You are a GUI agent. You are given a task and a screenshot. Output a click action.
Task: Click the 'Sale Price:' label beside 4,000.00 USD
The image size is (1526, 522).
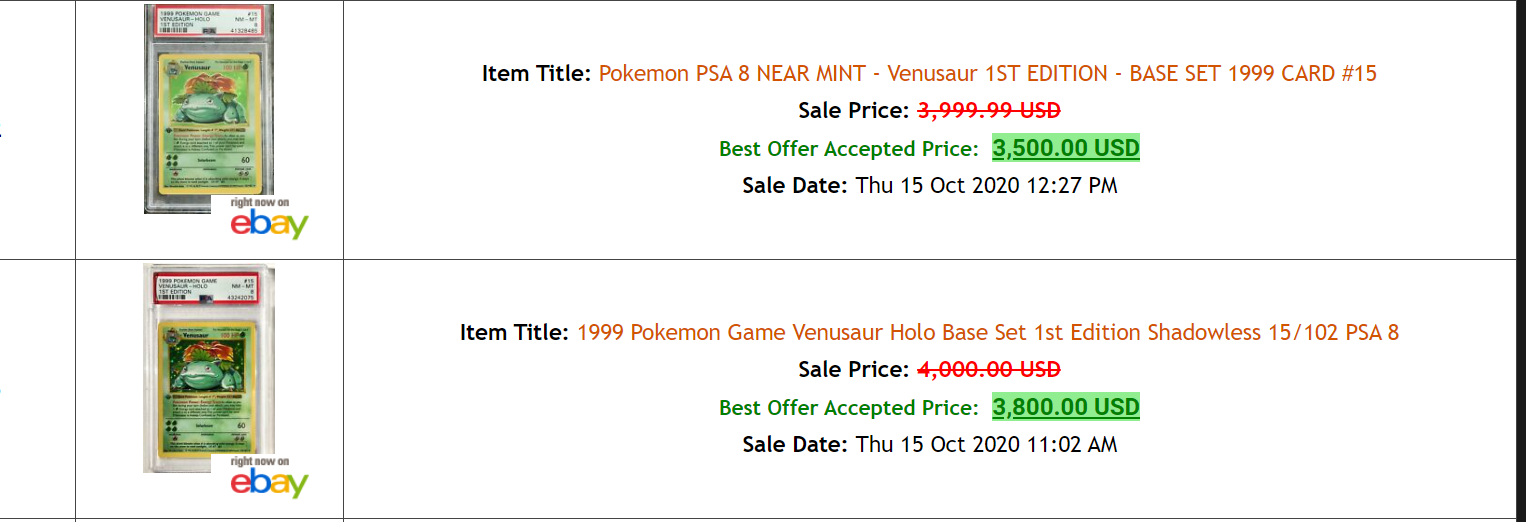(x=854, y=369)
